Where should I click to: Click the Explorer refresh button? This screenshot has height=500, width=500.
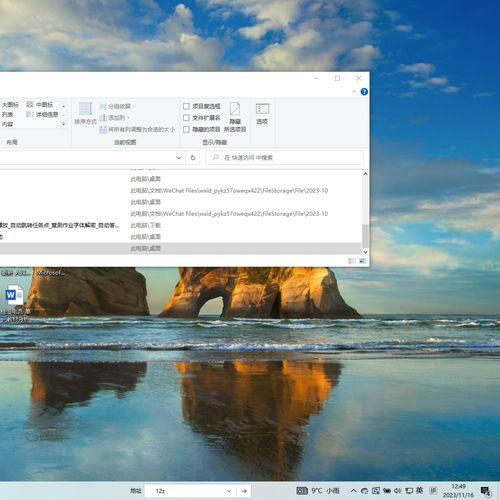[193, 158]
